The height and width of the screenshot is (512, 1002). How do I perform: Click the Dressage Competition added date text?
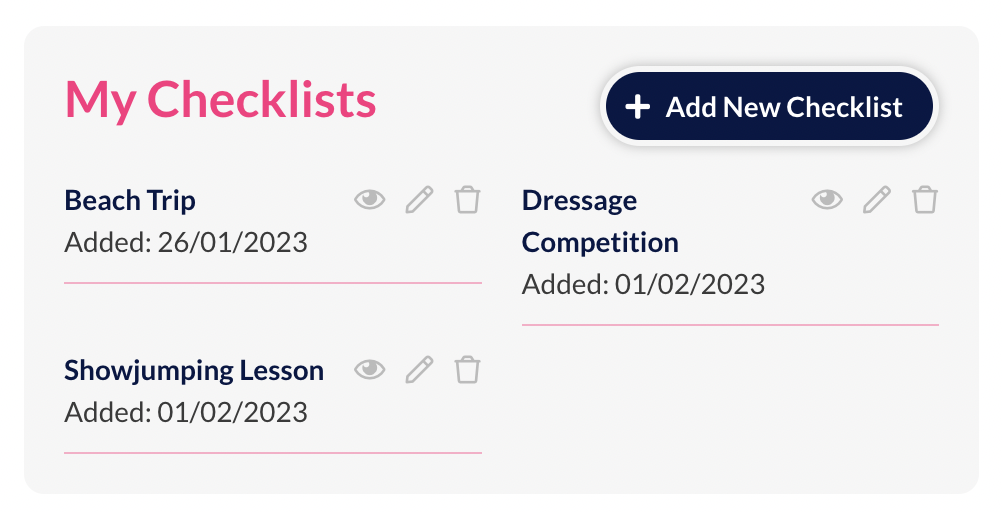point(643,284)
